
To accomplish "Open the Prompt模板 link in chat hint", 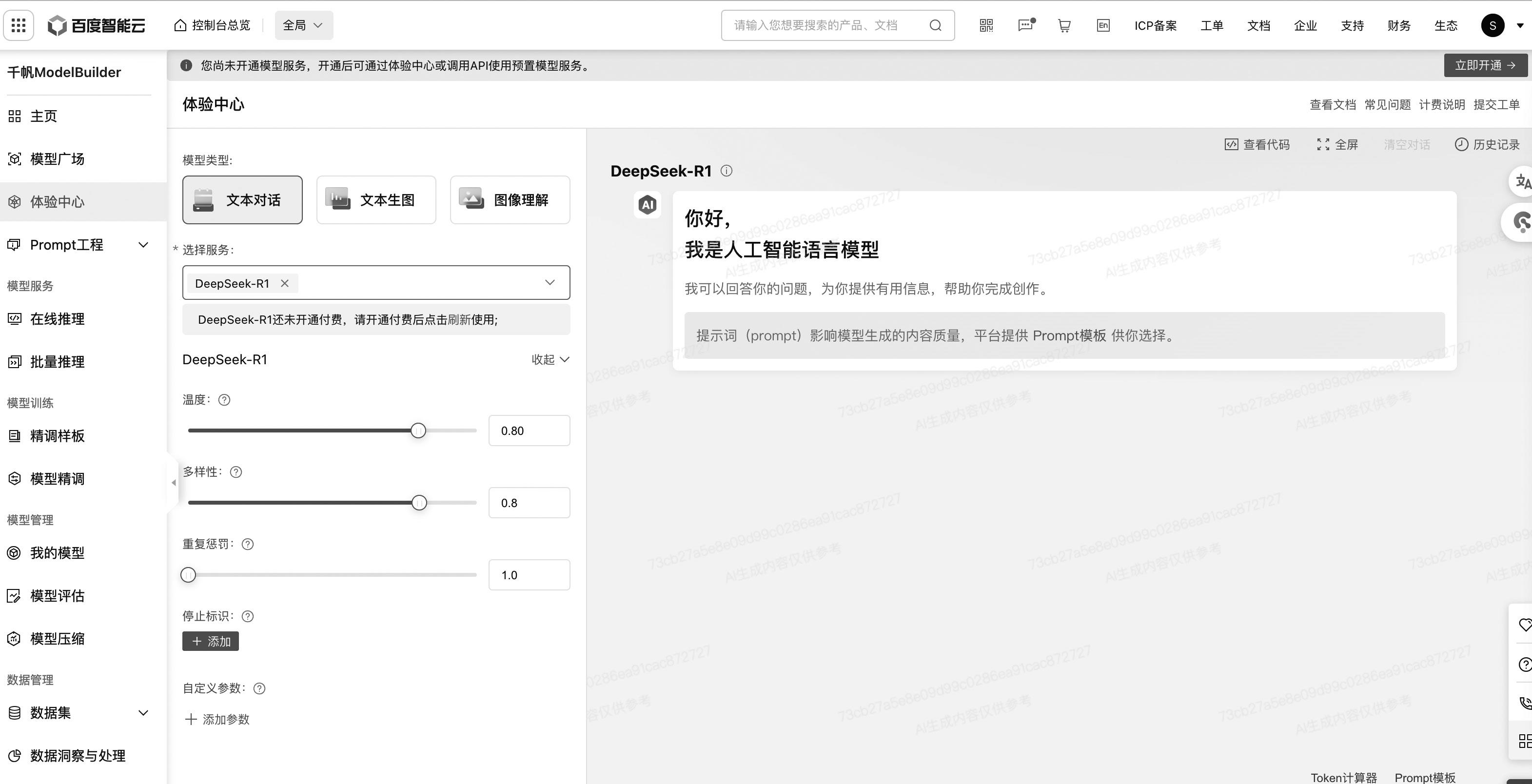I will [x=1069, y=335].
